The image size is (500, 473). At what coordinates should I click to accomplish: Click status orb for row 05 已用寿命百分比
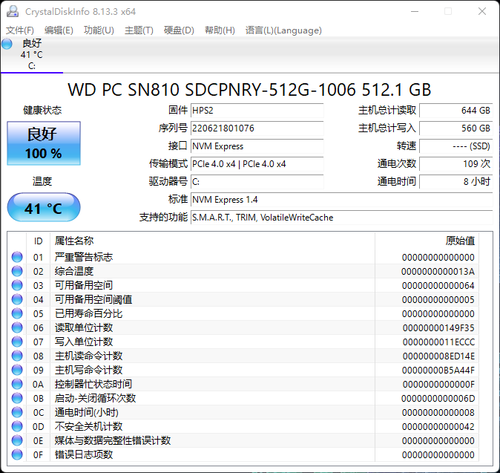pyautogui.click(x=17, y=313)
